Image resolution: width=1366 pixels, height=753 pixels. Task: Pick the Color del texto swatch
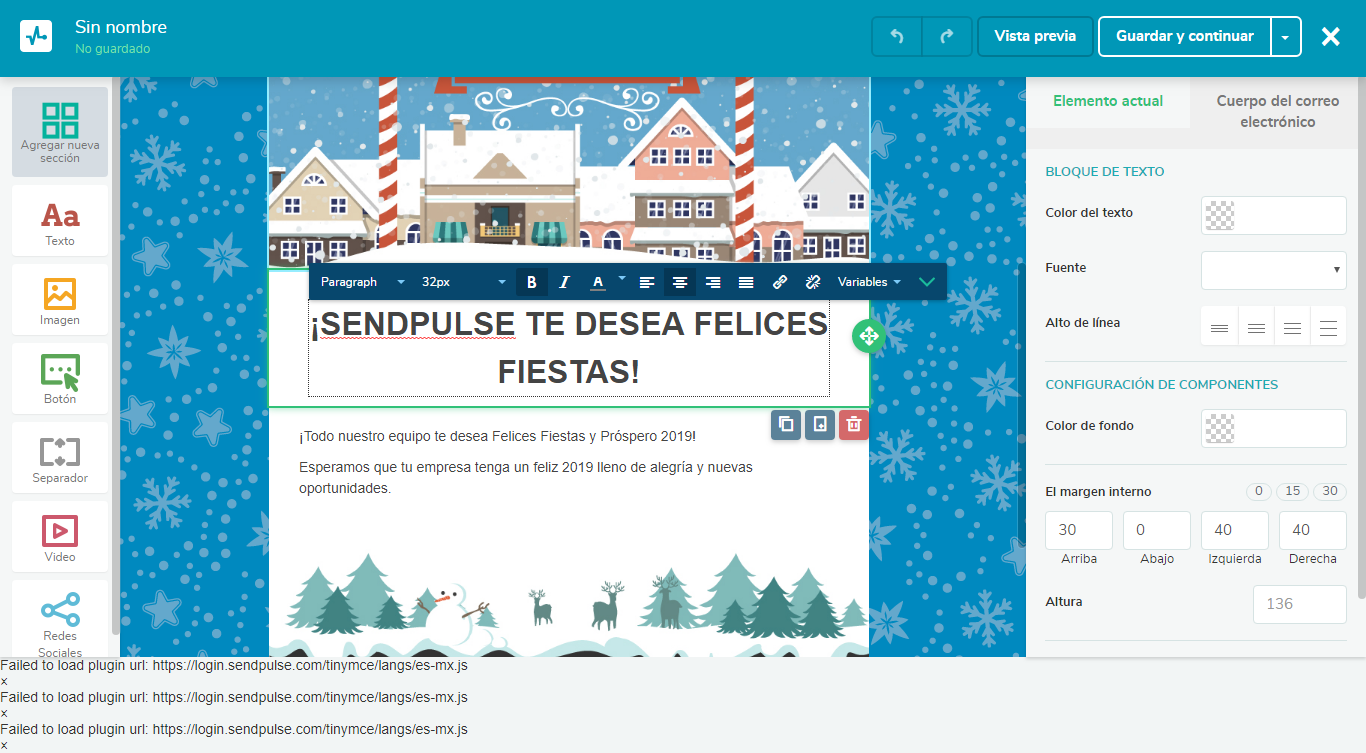click(x=1220, y=215)
